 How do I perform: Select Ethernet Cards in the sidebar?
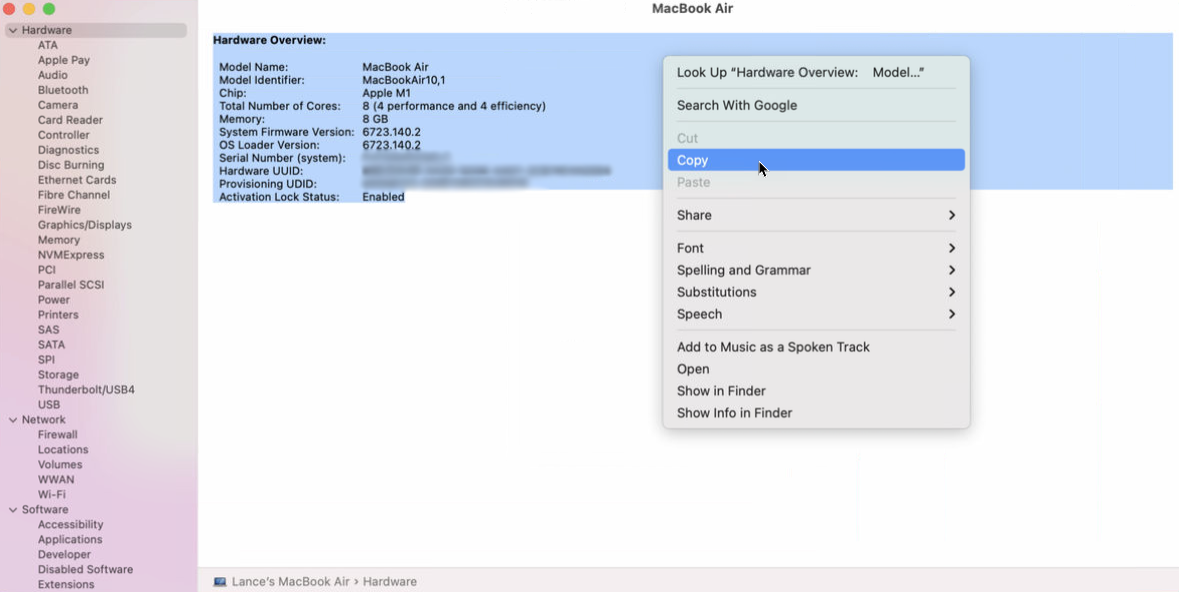(x=77, y=181)
